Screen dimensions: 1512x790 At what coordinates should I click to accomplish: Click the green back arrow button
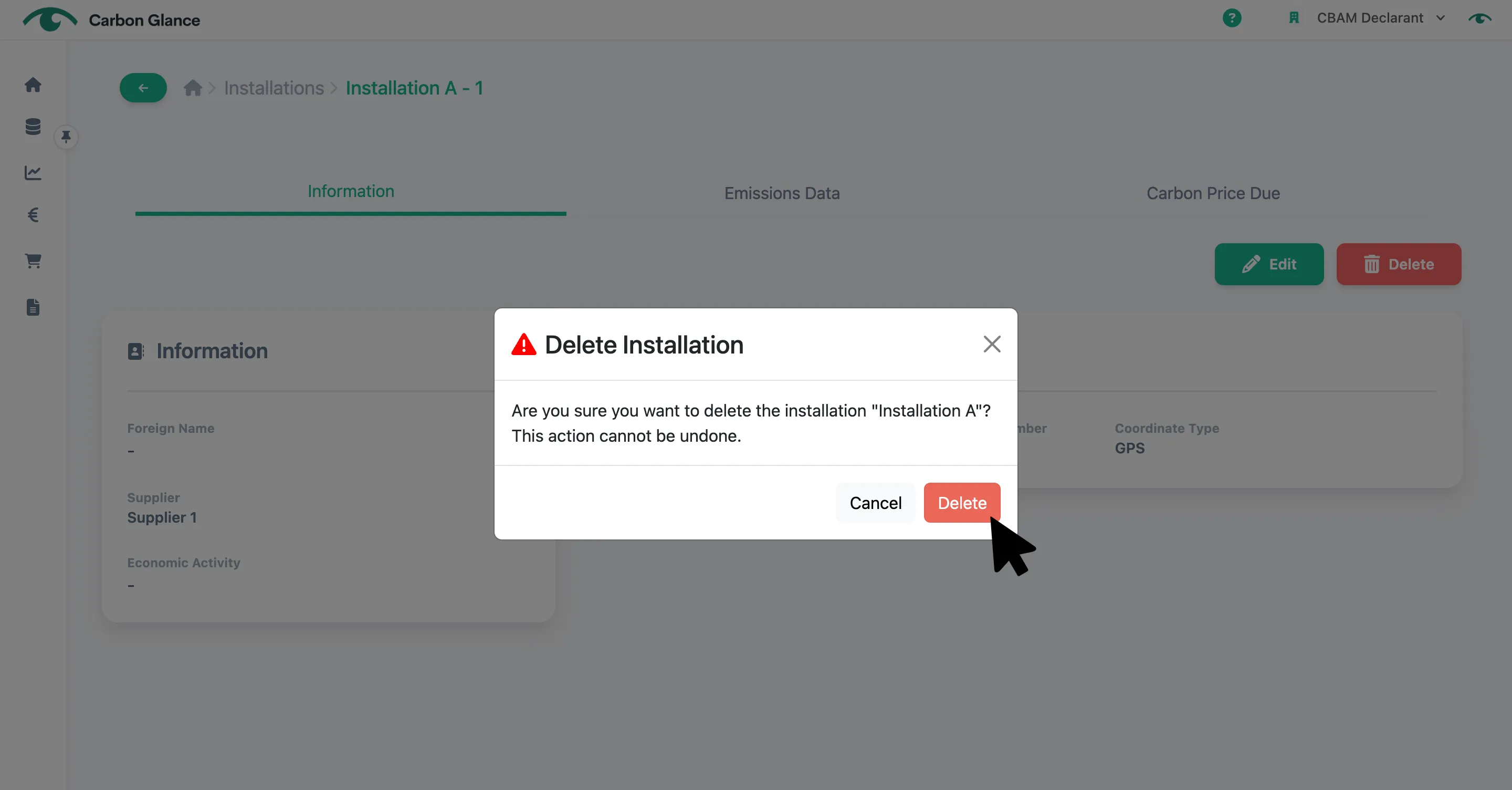click(143, 88)
